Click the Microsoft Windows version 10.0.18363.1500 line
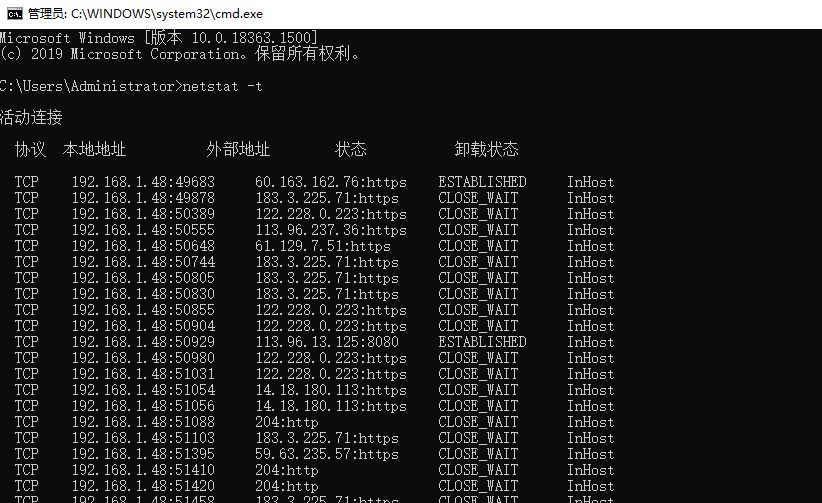The image size is (822, 503). [x=159, y=38]
